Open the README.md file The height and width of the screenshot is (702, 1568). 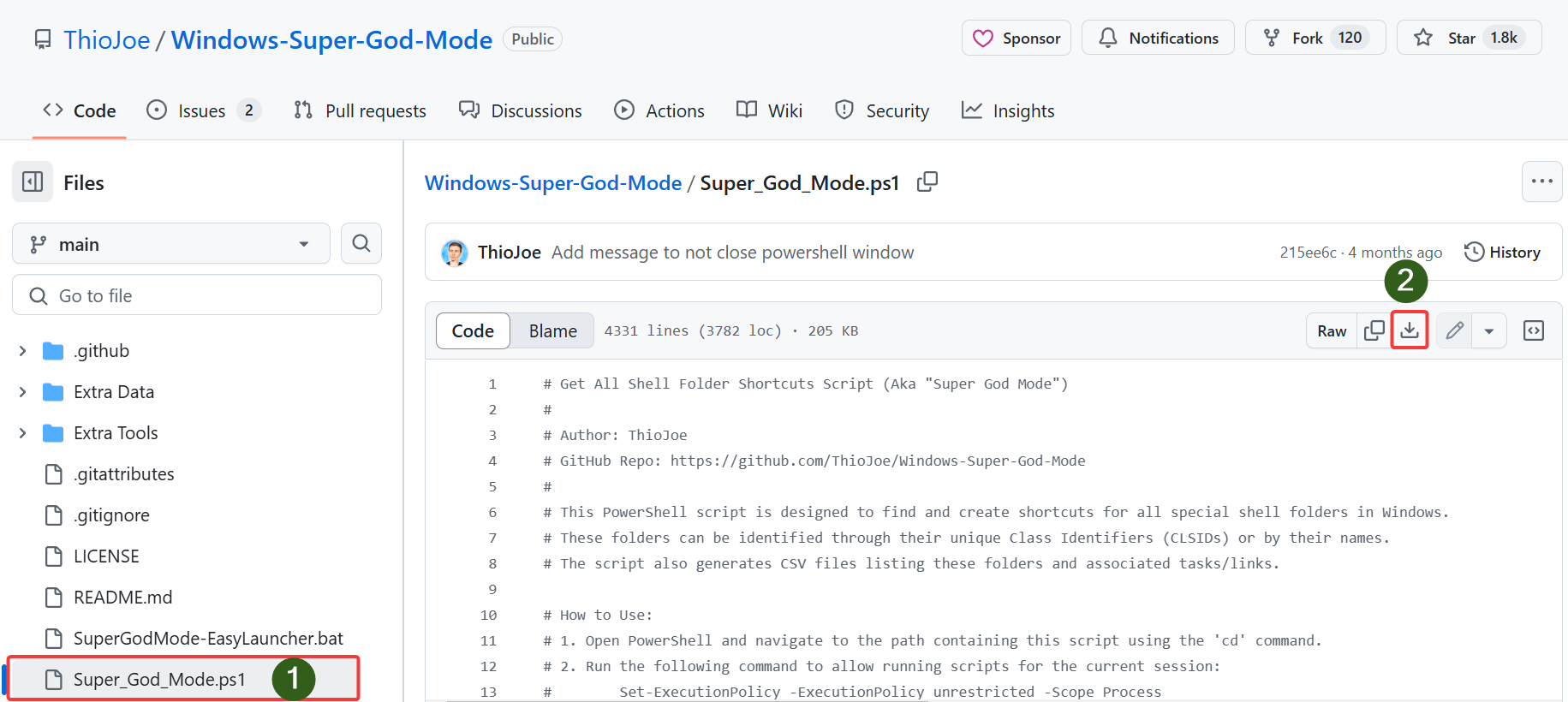122,598
